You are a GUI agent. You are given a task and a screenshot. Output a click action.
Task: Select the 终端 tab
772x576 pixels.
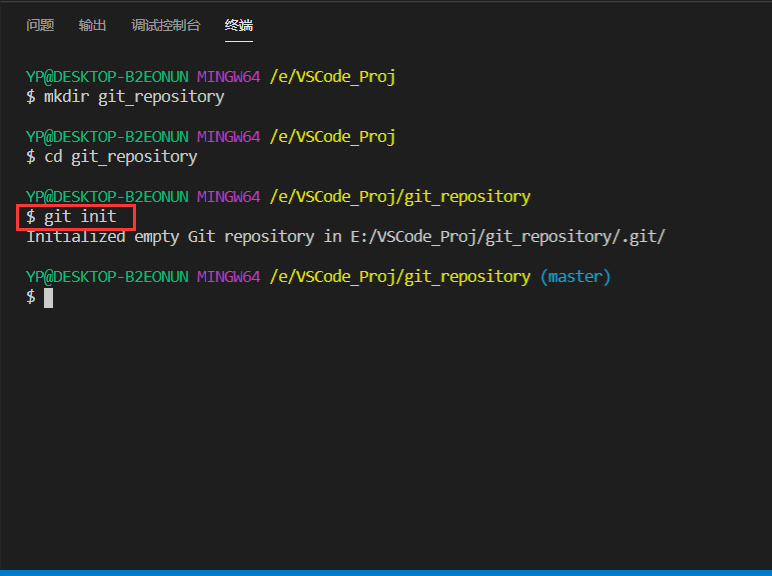click(x=239, y=25)
